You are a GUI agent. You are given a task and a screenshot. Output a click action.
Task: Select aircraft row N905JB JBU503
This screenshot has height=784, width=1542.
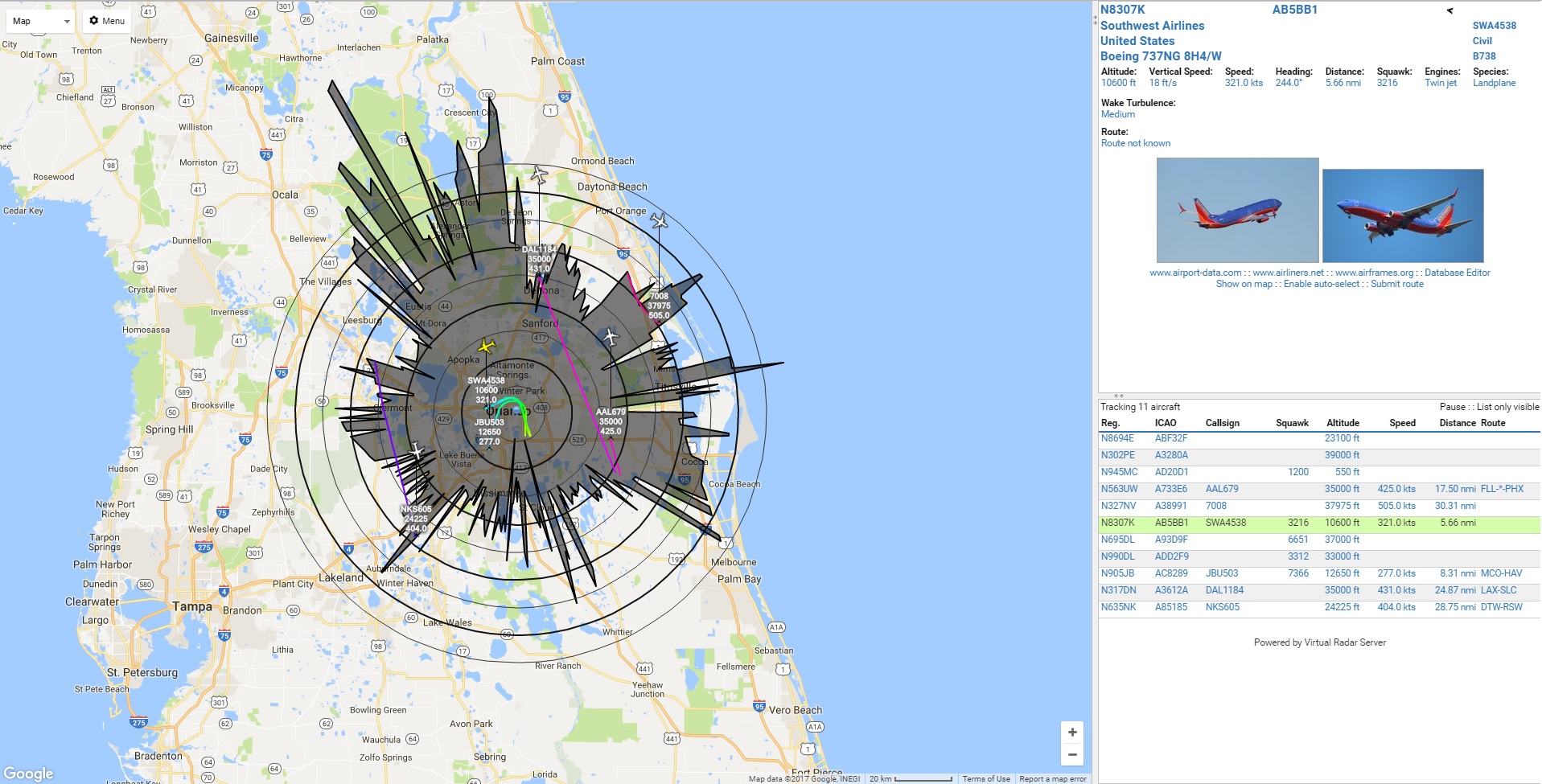(1320, 574)
